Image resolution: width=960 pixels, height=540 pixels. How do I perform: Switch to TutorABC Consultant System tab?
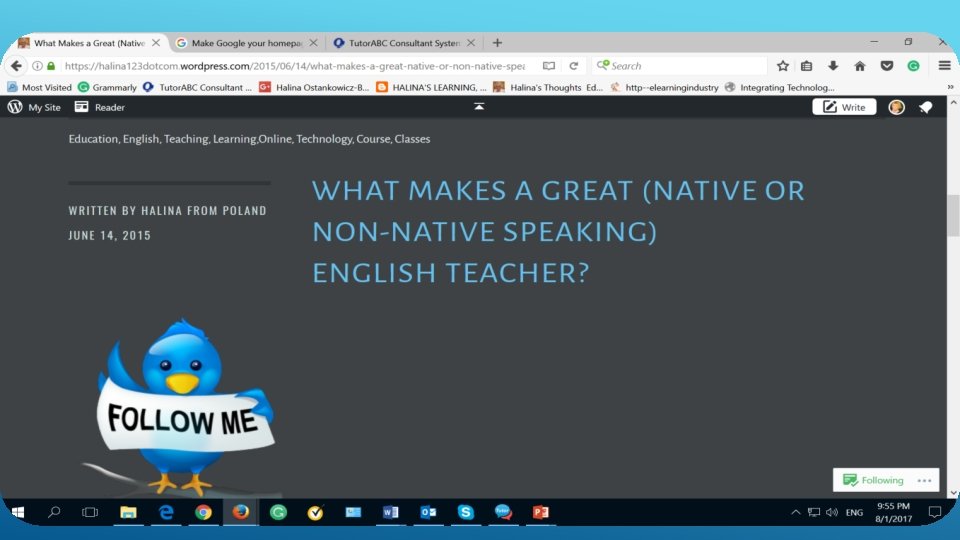pyautogui.click(x=404, y=43)
